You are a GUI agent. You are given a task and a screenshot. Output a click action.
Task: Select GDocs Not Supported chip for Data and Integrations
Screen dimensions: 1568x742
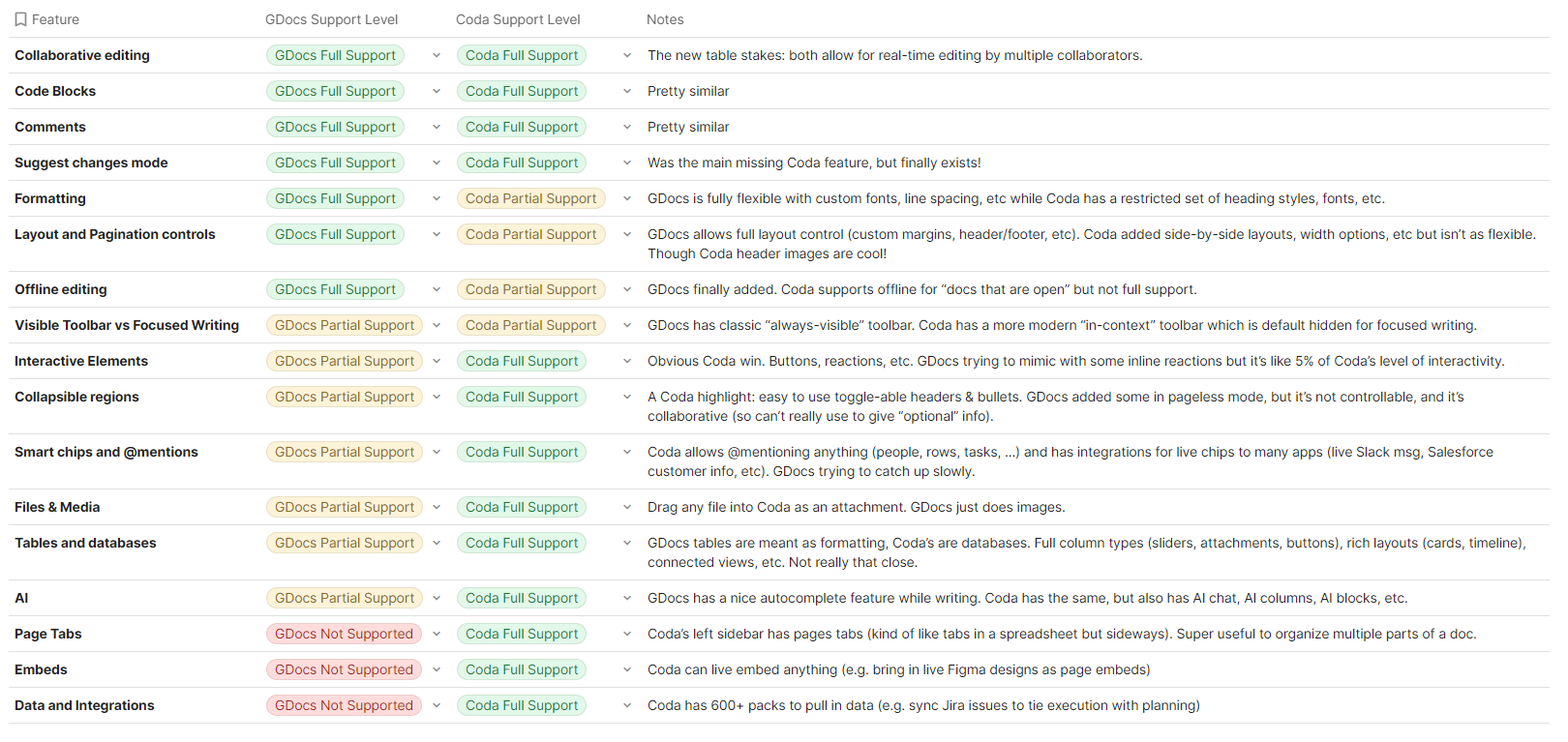(344, 705)
